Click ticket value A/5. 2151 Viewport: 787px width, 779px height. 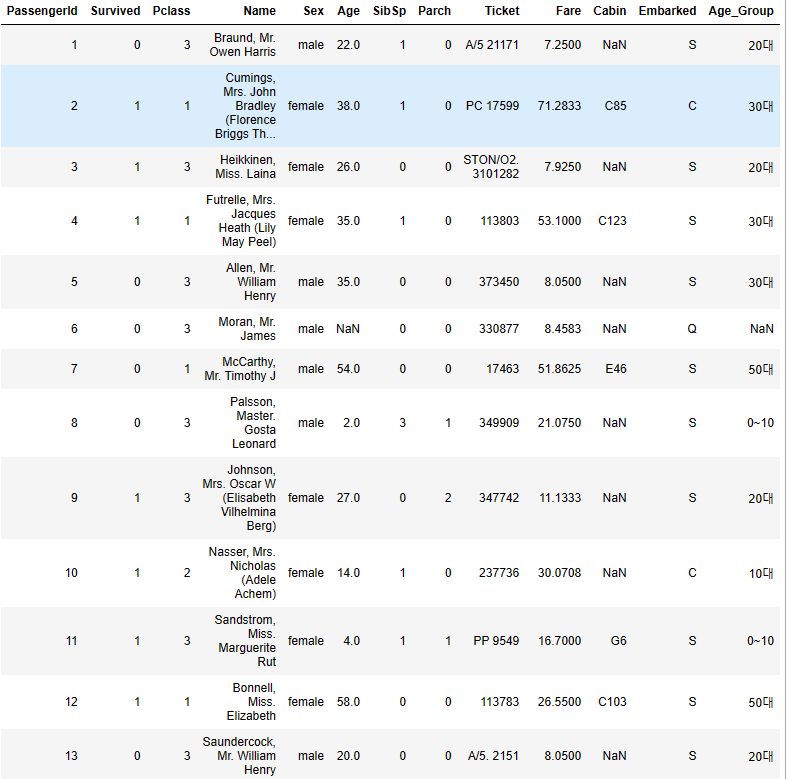[x=493, y=756]
